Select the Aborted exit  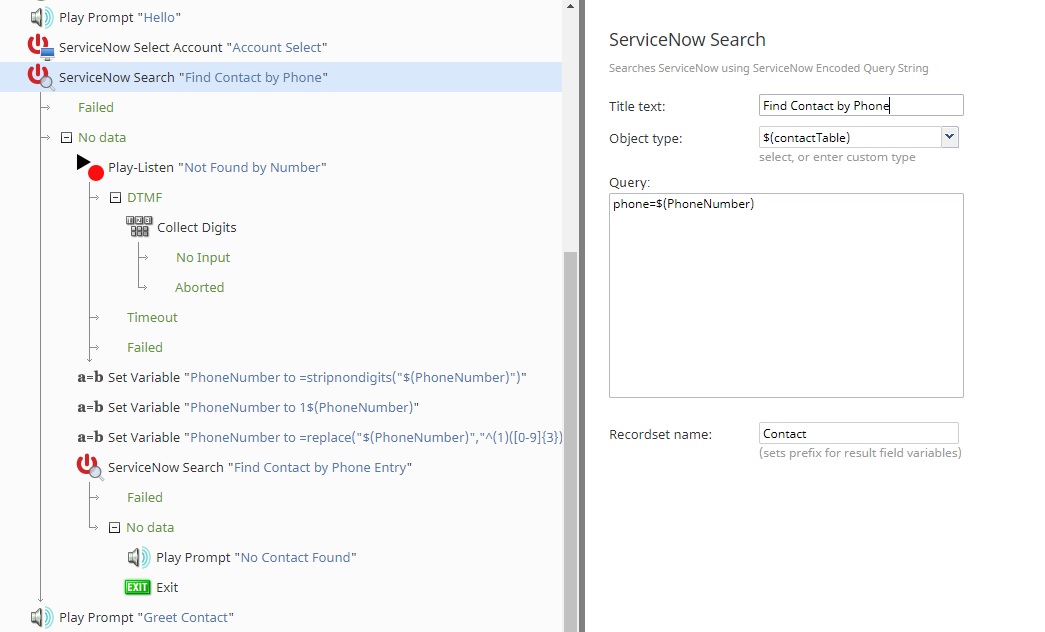(199, 287)
